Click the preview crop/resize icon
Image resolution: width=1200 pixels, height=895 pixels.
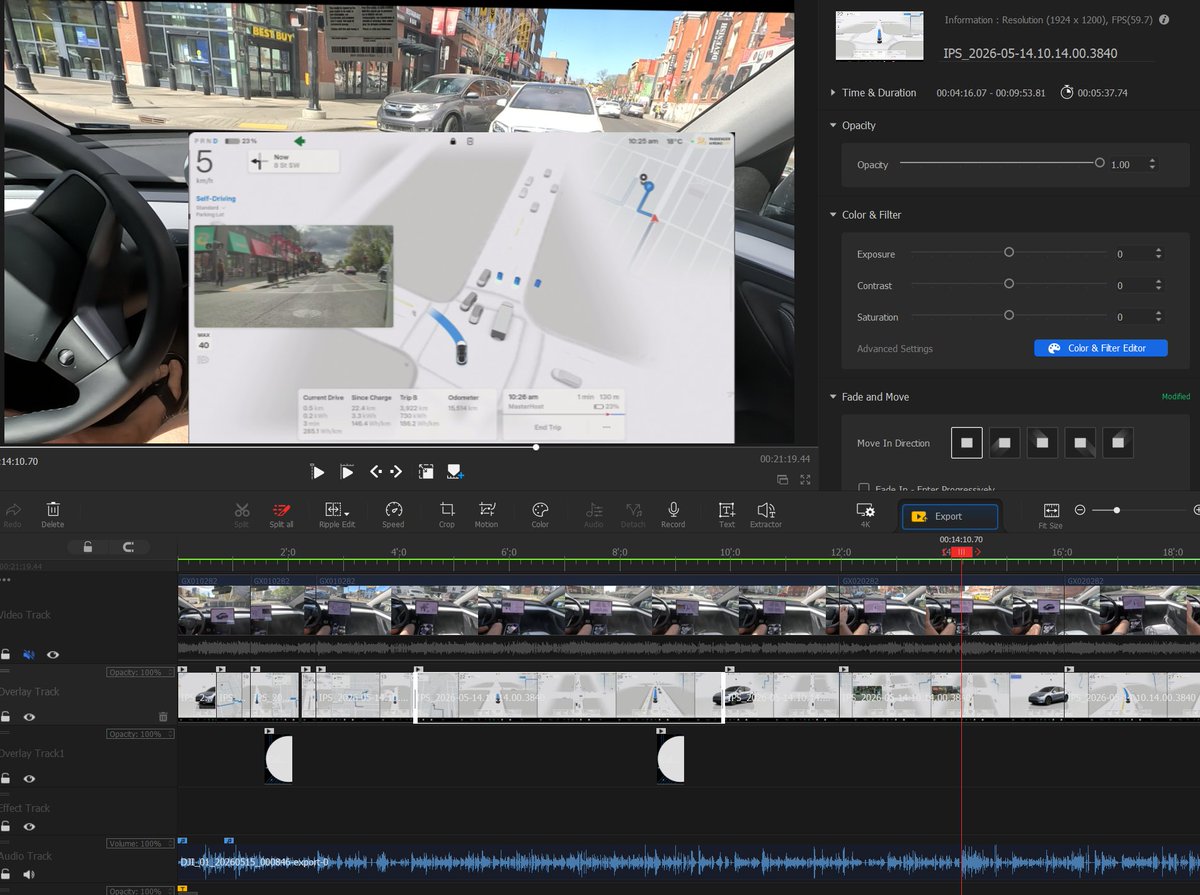pyautogui.click(x=426, y=471)
